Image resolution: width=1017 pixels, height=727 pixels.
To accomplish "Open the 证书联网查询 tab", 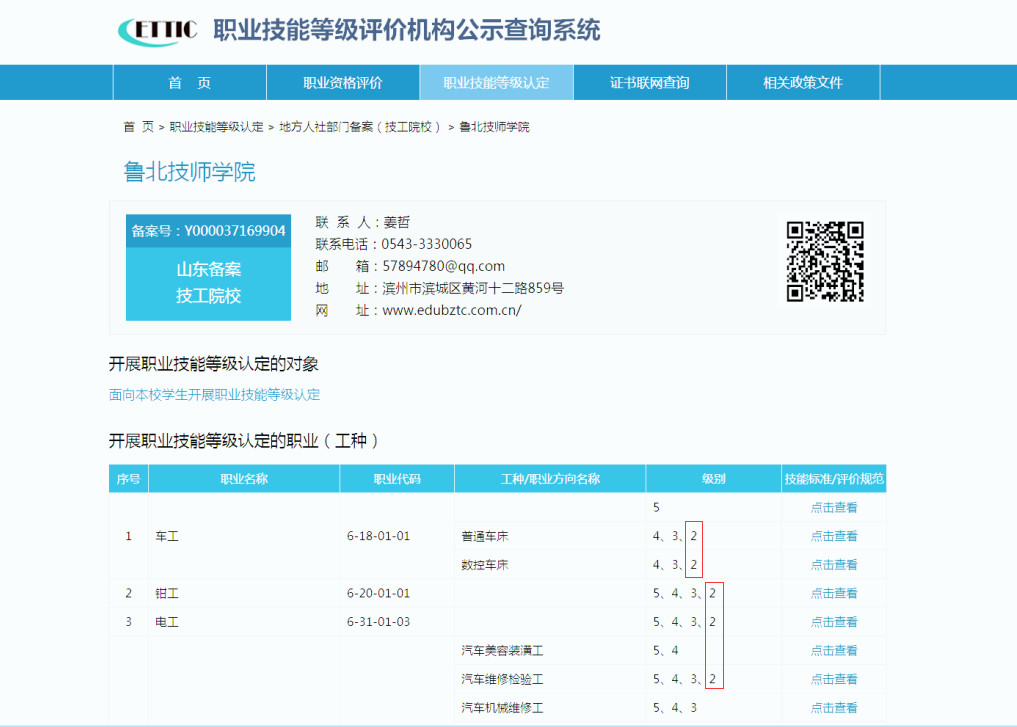I will coord(649,82).
